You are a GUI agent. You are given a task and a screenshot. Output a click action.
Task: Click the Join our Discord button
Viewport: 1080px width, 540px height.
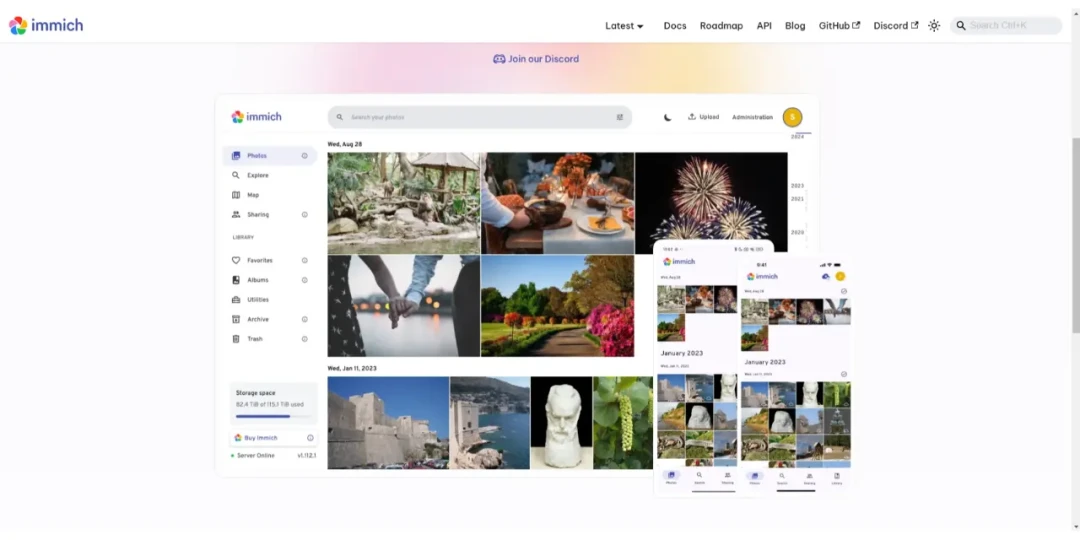point(536,59)
